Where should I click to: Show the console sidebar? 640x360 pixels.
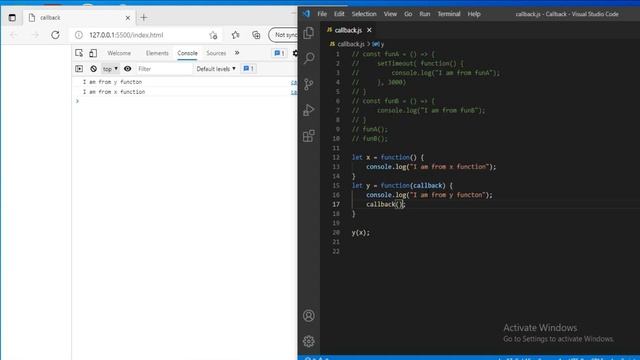pyautogui.click(x=79, y=69)
